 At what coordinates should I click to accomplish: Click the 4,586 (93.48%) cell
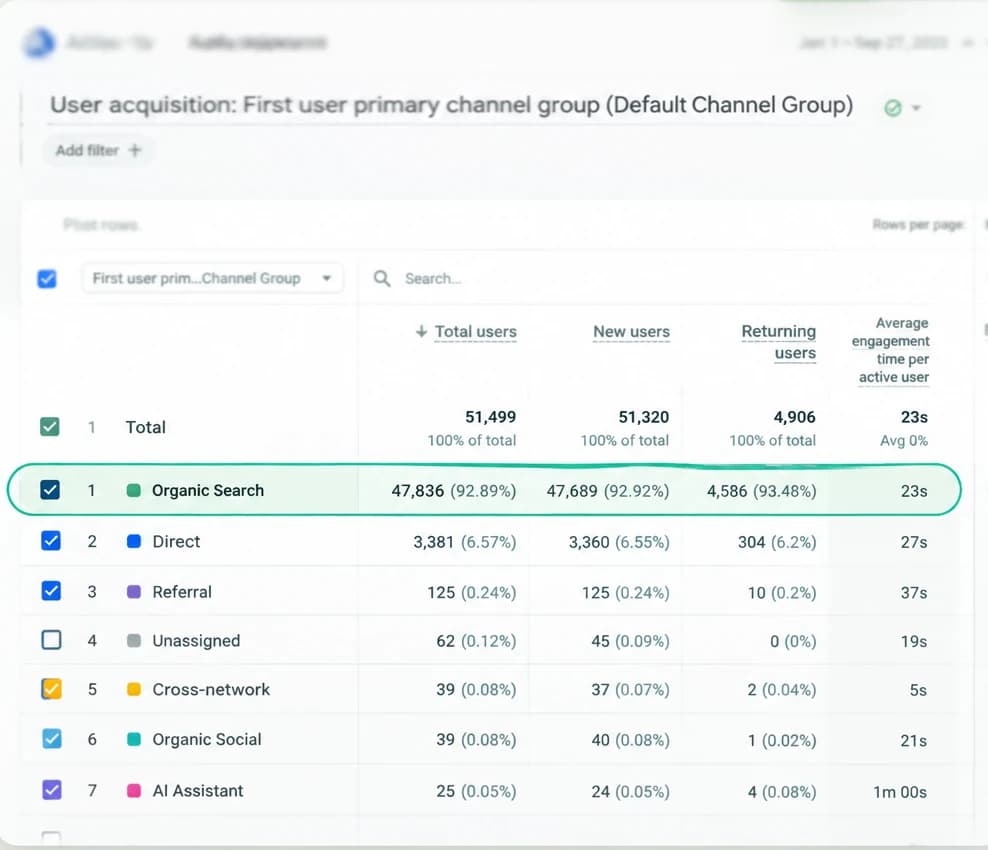click(762, 491)
